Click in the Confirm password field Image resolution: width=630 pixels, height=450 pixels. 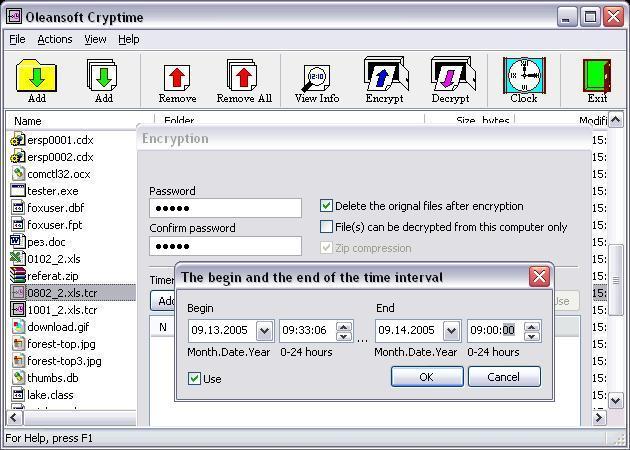pyautogui.click(x=225, y=246)
